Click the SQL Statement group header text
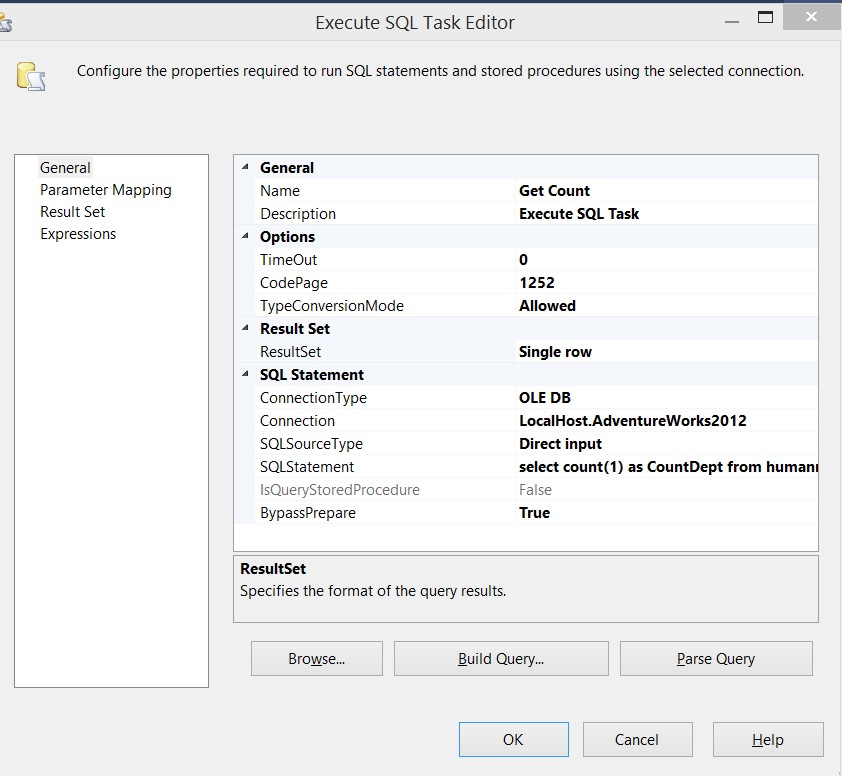This screenshot has height=776, width=842. [312, 375]
